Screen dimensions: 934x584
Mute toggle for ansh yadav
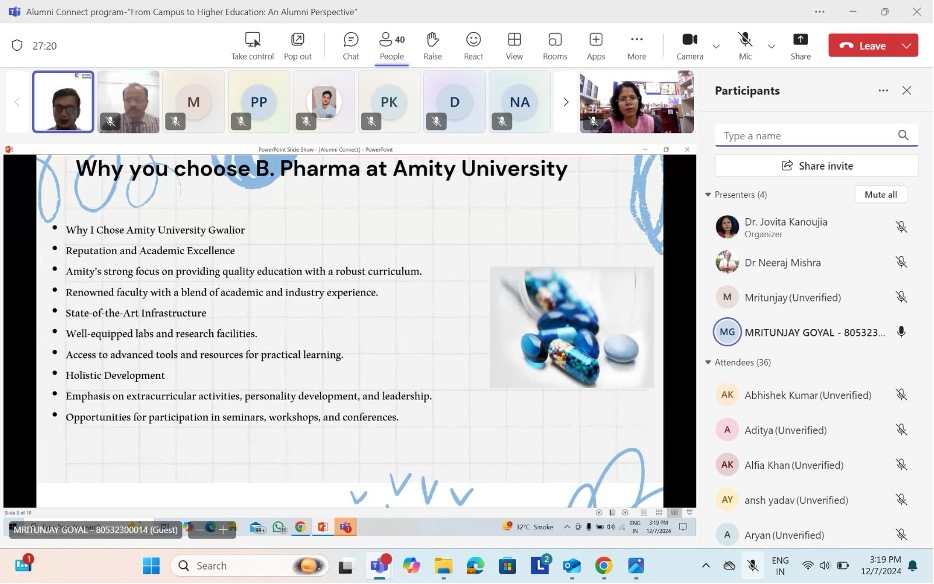[x=901, y=500]
